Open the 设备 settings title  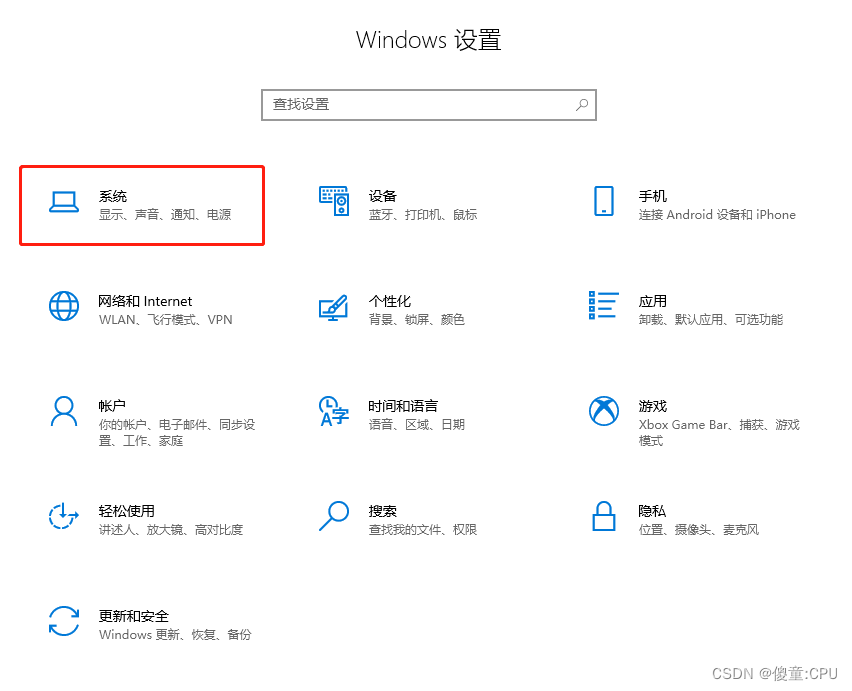coord(383,196)
